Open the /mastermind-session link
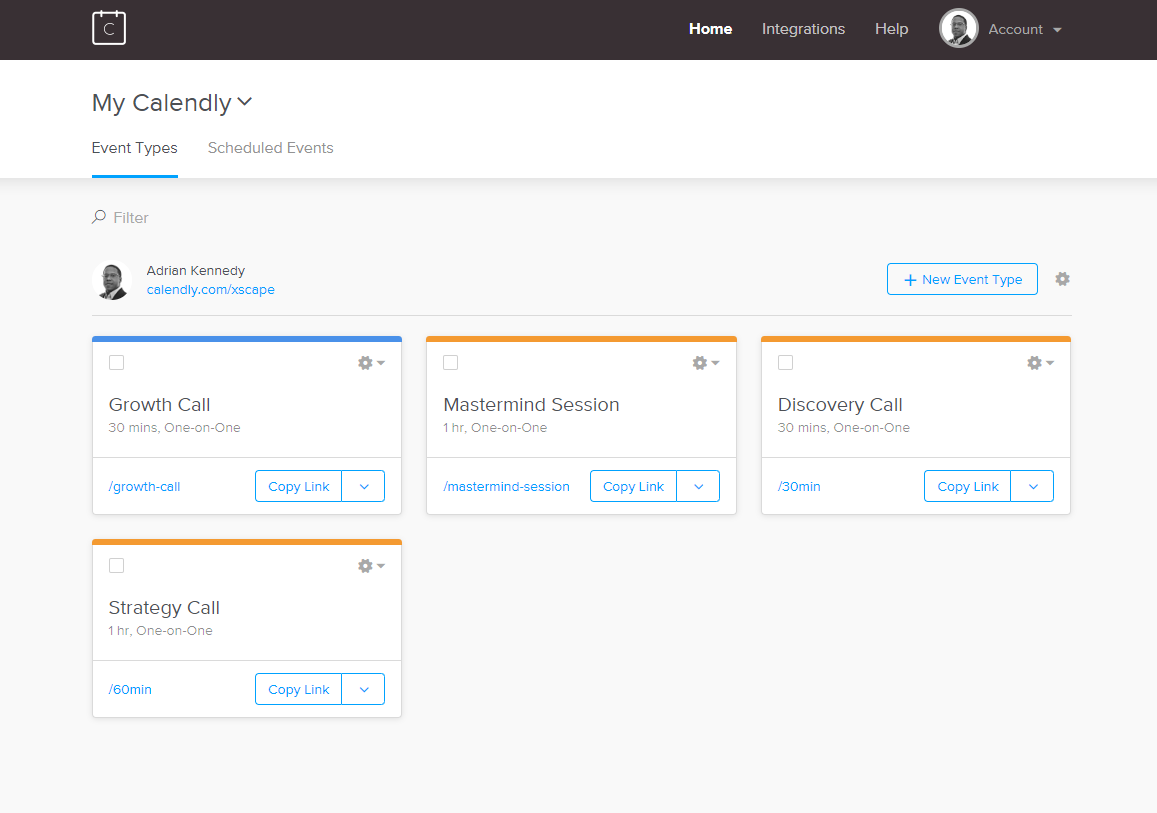The width and height of the screenshot is (1157, 813). tap(506, 486)
